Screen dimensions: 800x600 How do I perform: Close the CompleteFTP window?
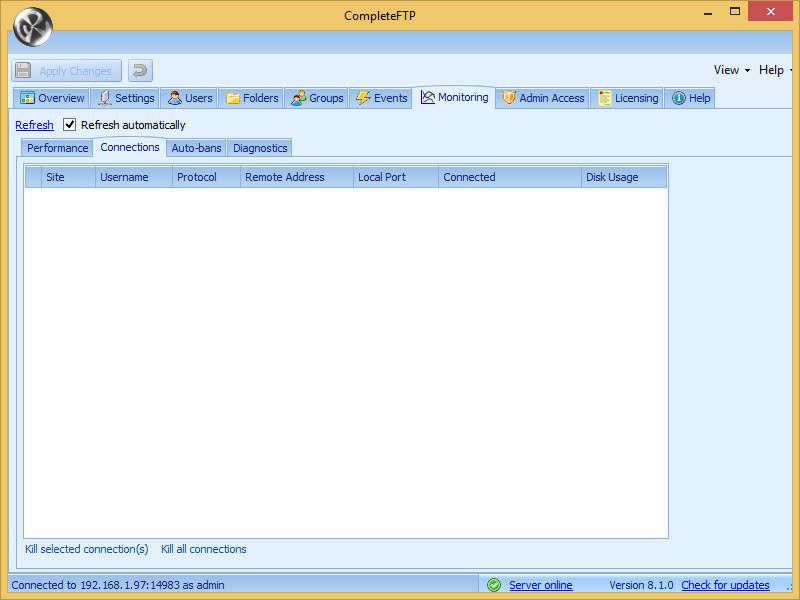(770, 11)
